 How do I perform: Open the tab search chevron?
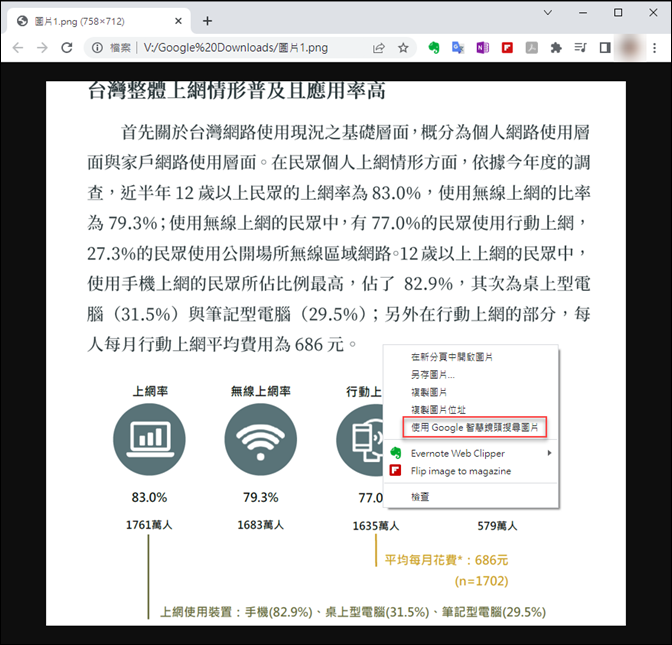click(x=548, y=12)
